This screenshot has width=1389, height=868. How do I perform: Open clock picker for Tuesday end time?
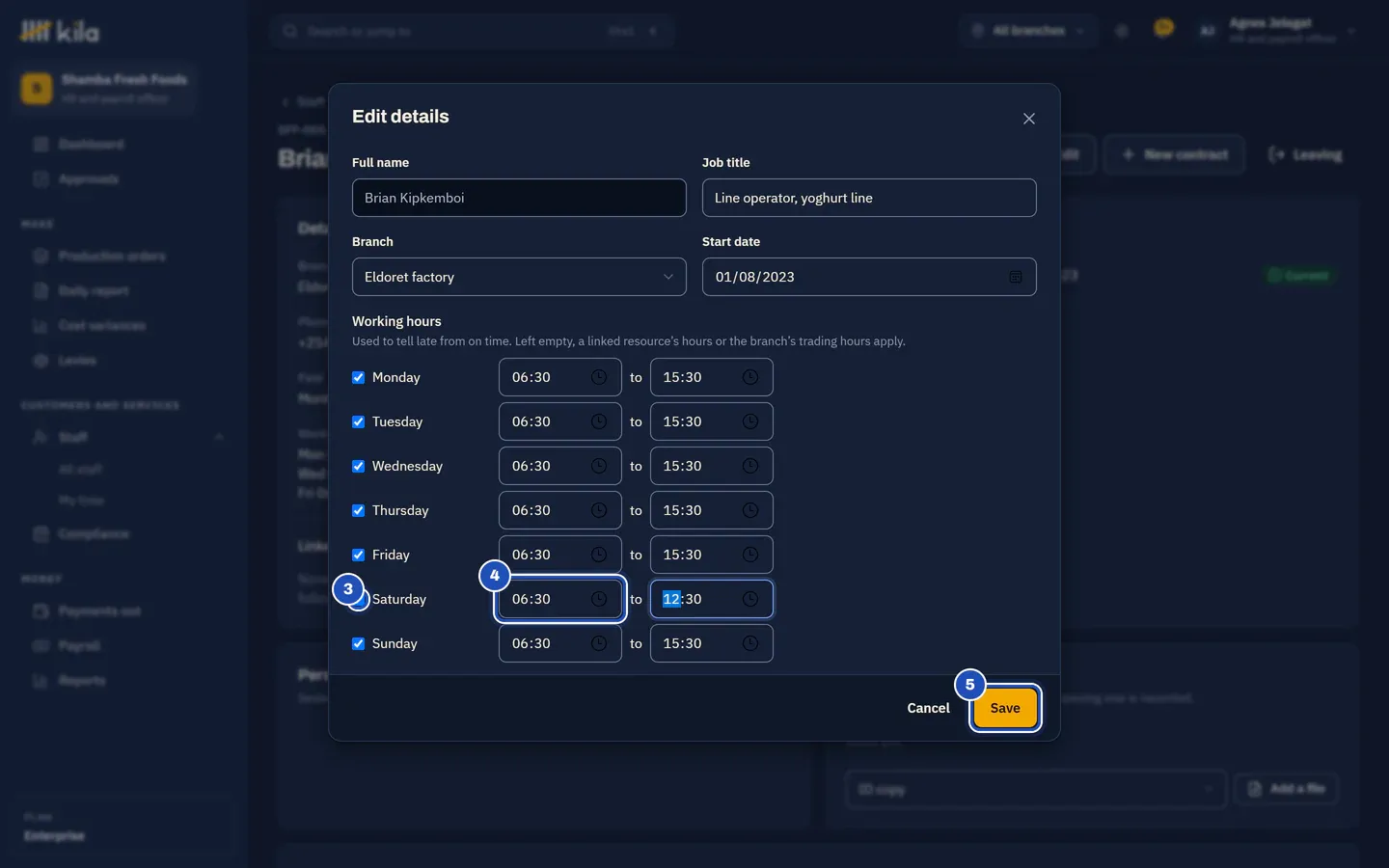click(750, 421)
